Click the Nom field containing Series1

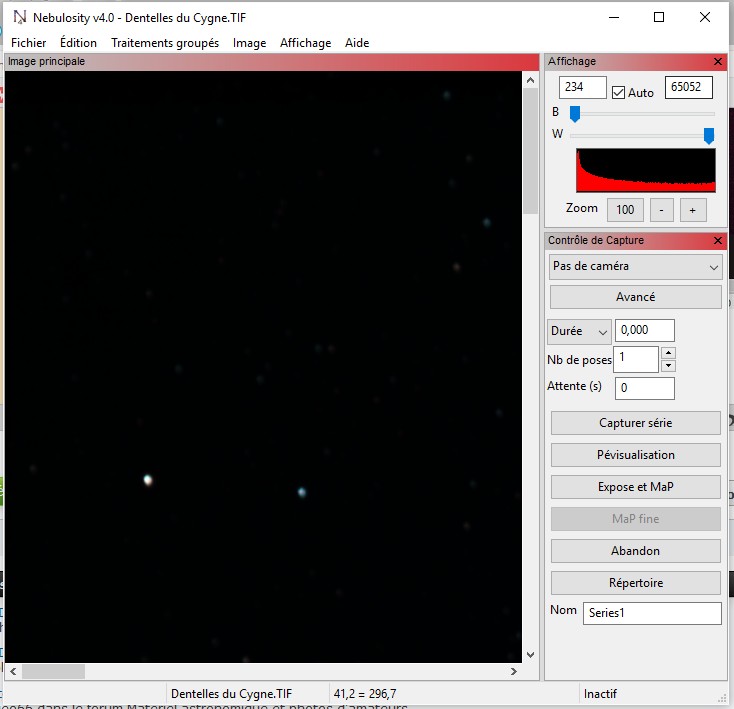(x=652, y=613)
